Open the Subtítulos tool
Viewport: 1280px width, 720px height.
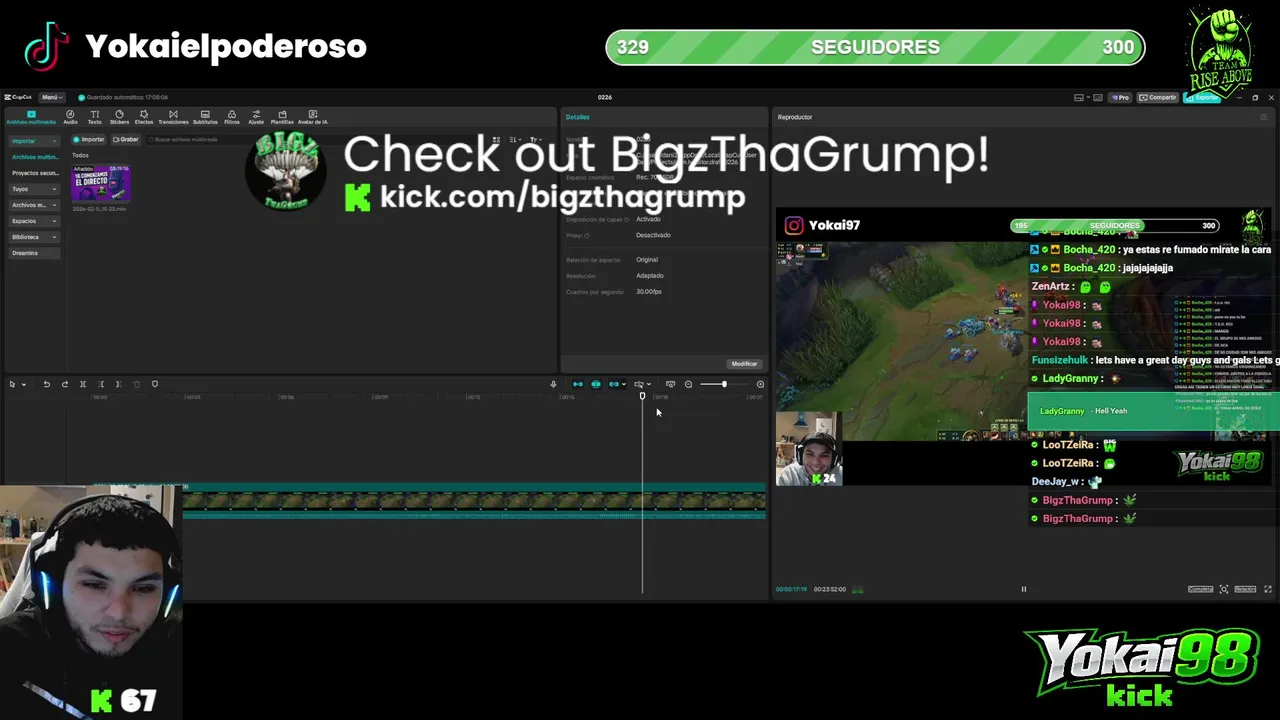tap(205, 117)
